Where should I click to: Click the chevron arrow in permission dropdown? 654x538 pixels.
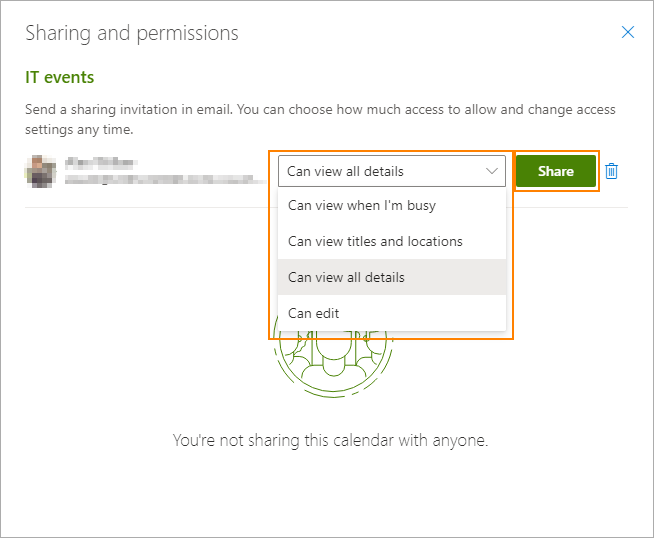pyautogui.click(x=492, y=171)
